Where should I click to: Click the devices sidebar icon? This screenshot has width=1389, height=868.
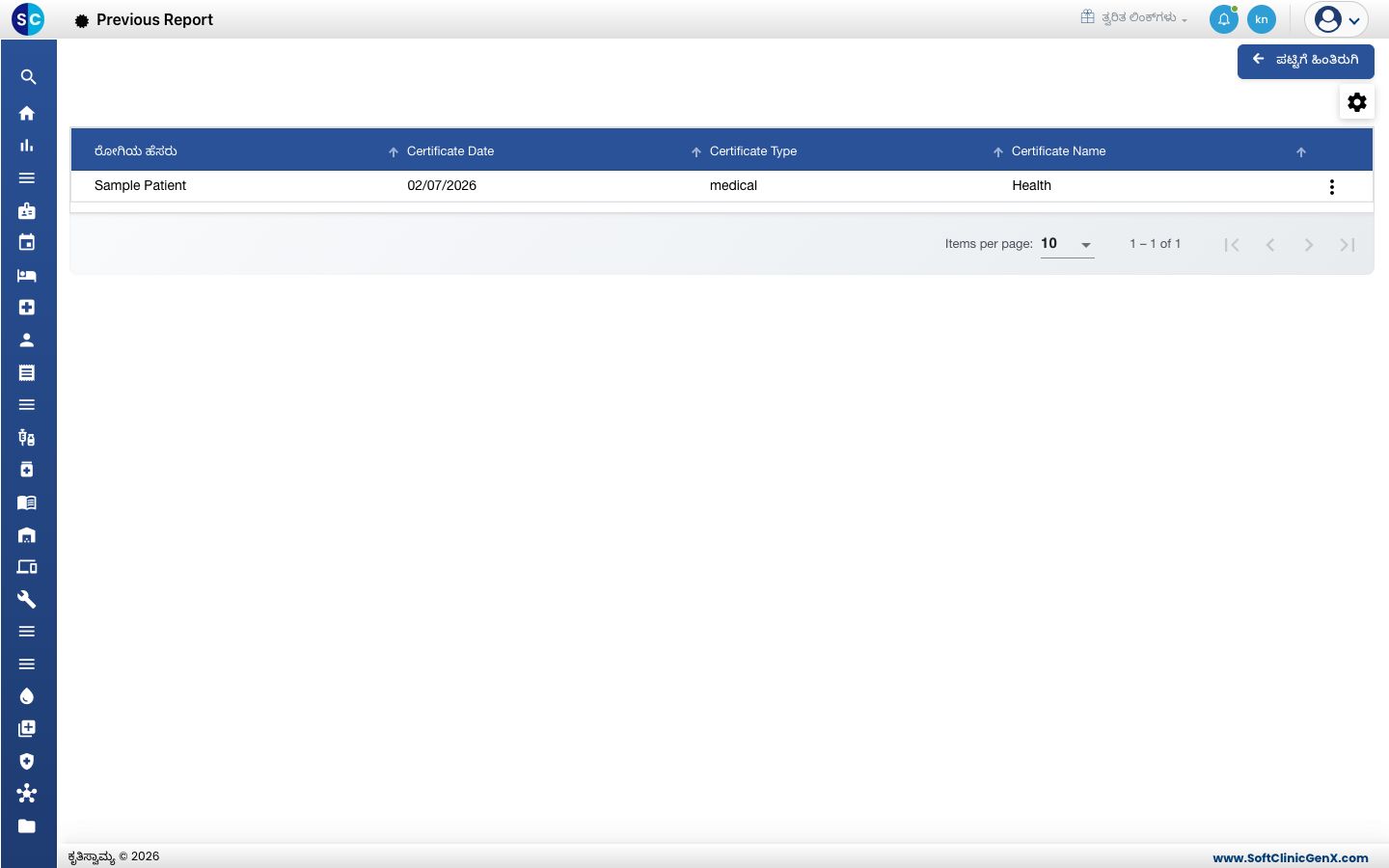(x=27, y=567)
